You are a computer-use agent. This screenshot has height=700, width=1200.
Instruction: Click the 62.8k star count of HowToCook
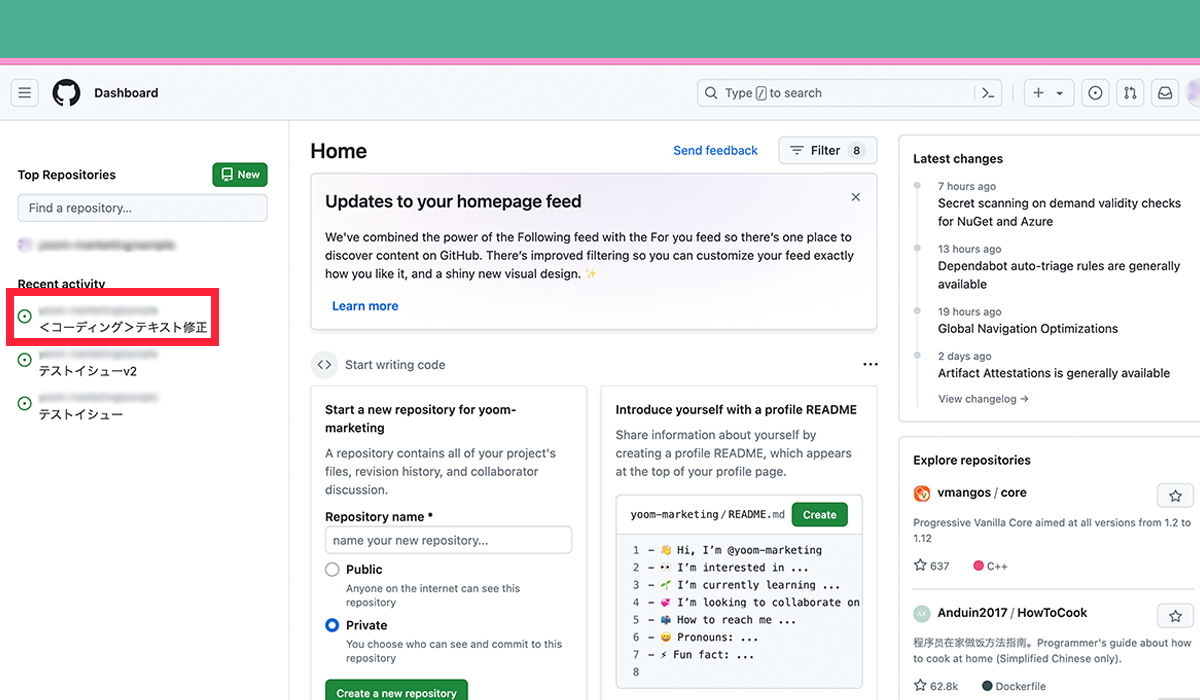coord(936,686)
